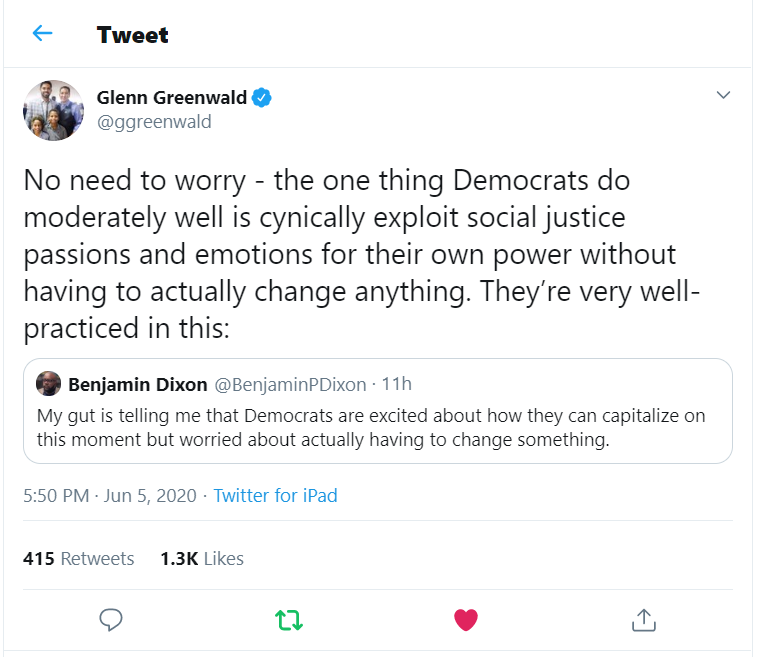View the 415 Retweets list

(79, 558)
